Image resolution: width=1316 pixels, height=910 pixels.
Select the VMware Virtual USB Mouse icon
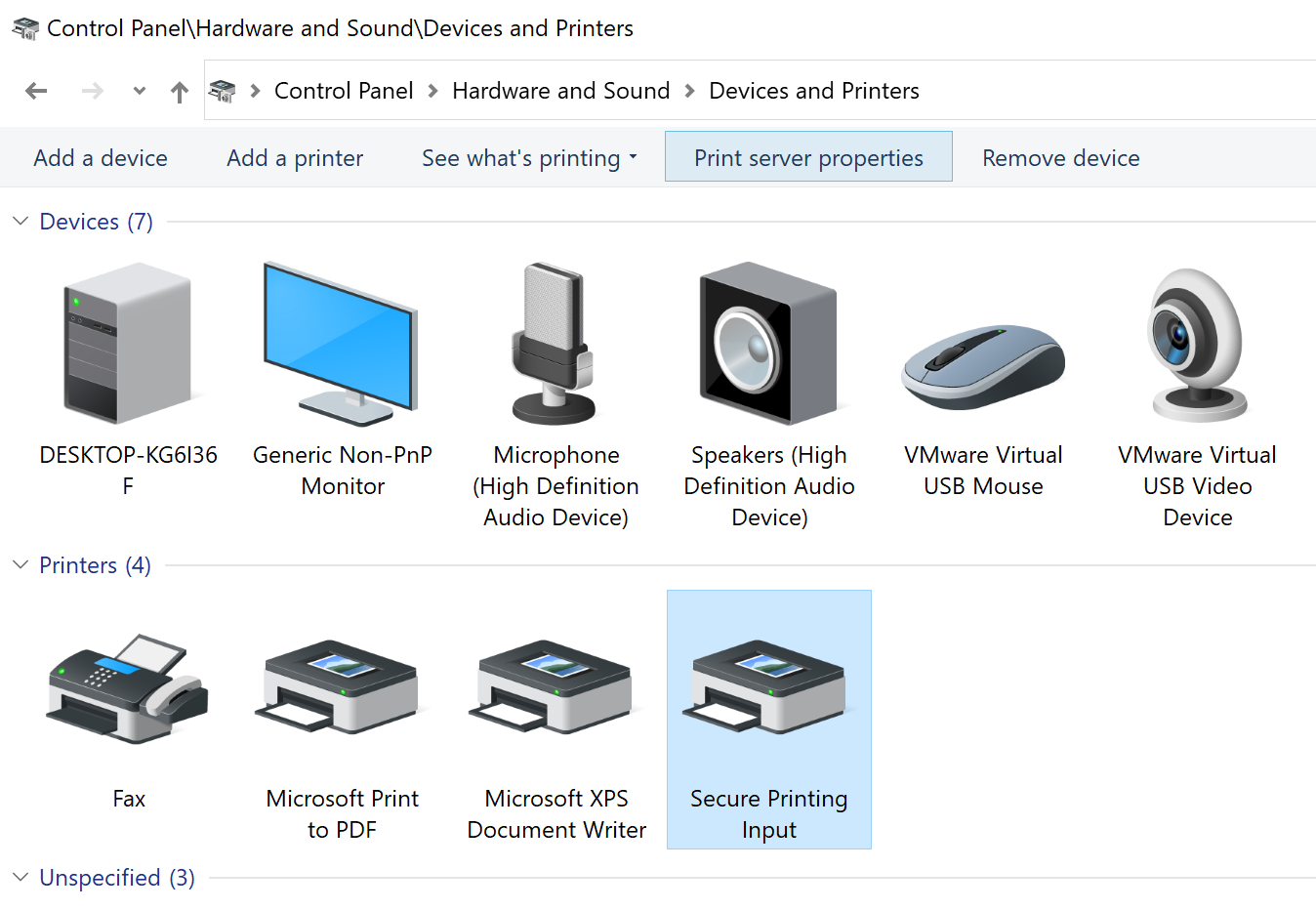(983, 366)
